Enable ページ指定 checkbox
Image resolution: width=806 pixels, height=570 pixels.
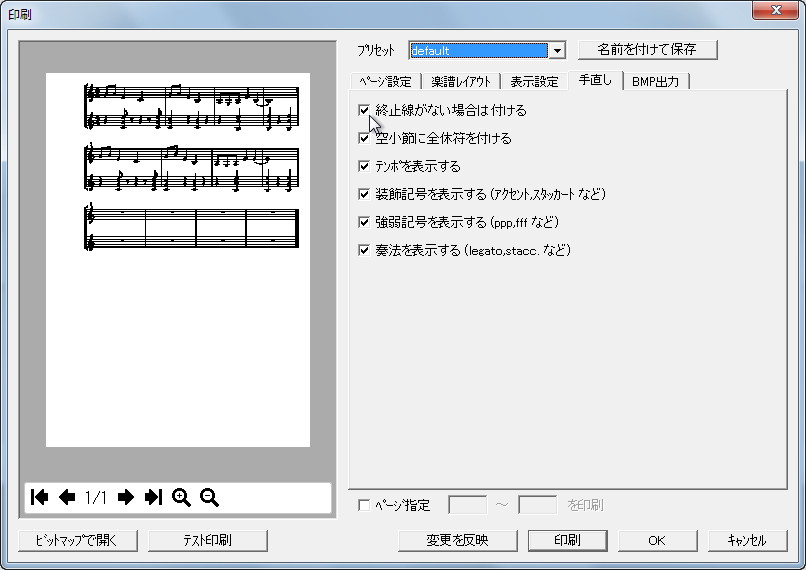click(364, 505)
